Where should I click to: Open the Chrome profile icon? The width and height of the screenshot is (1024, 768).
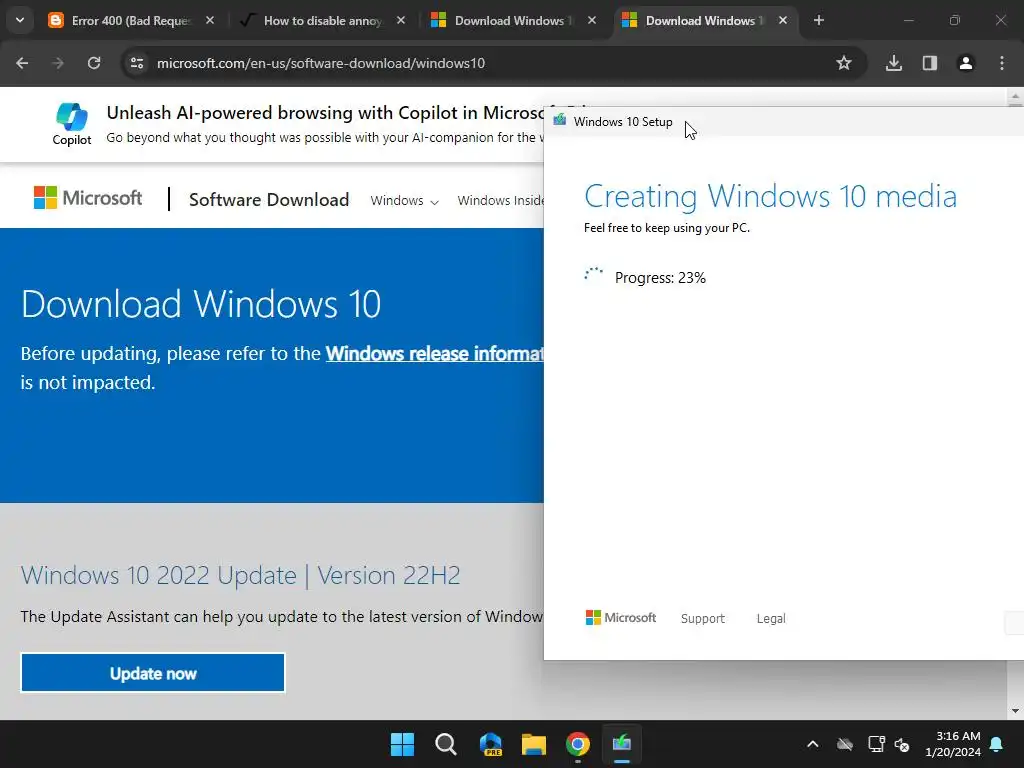[966, 63]
